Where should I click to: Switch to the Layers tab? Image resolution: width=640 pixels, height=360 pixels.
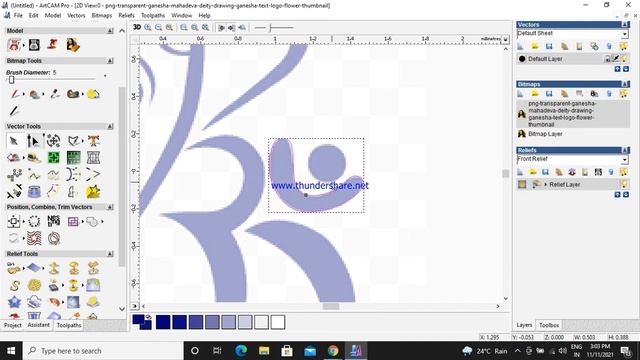(x=524, y=325)
